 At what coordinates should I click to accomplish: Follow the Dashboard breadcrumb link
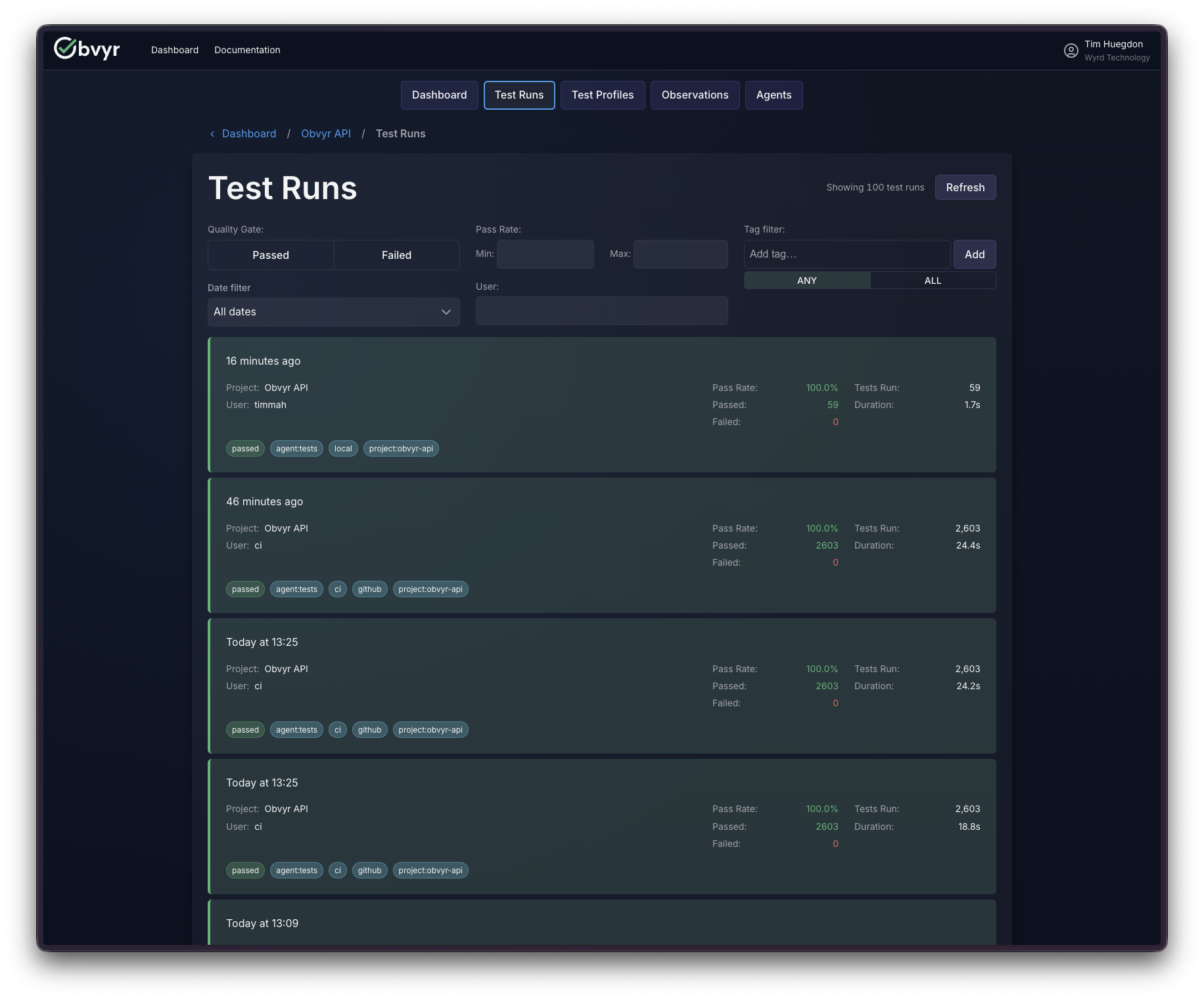point(249,133)
